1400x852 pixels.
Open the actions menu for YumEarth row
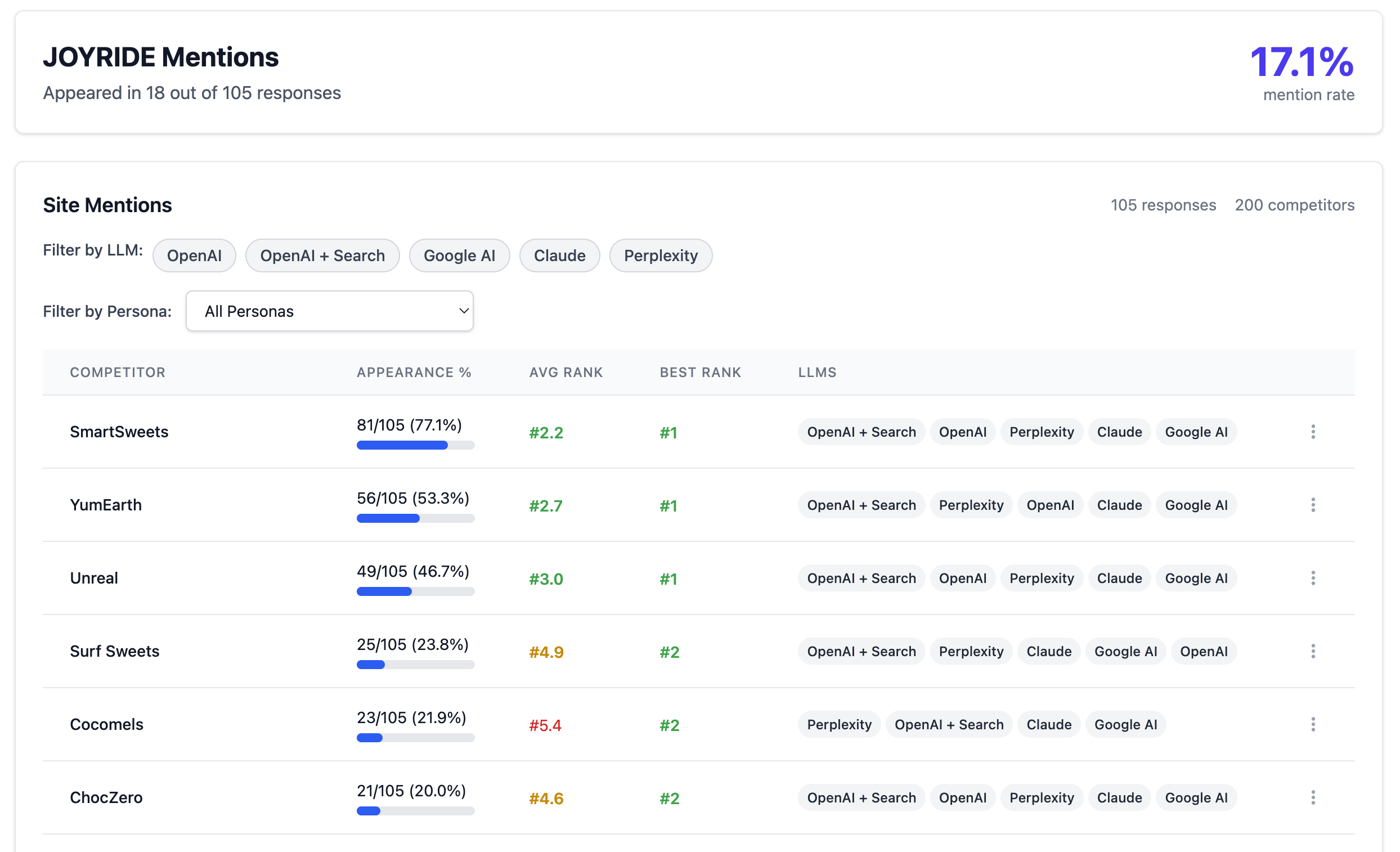click(1313, 505)
